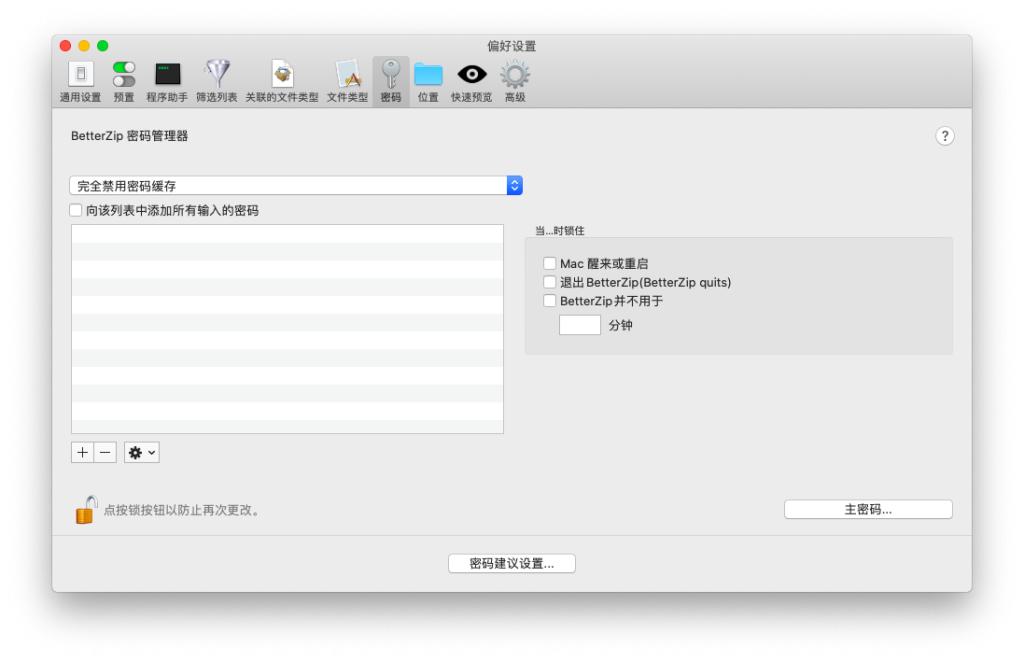The height and width of the screenshot is (661, 1024).
Task: Open 快速预览 settings via the eye icon
Action: pyautogui.click(x=470, y=76)
